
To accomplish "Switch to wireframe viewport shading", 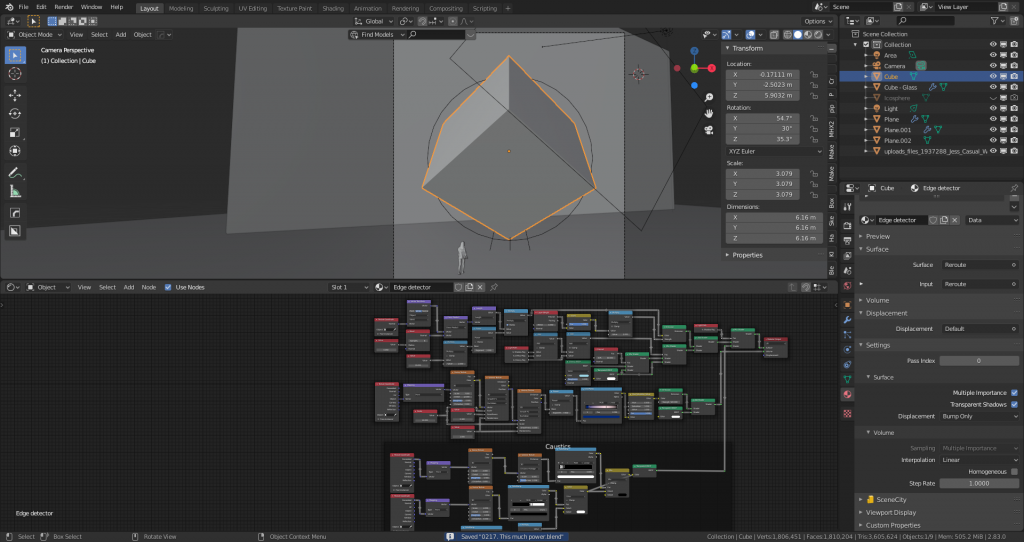I will (788, 35).
